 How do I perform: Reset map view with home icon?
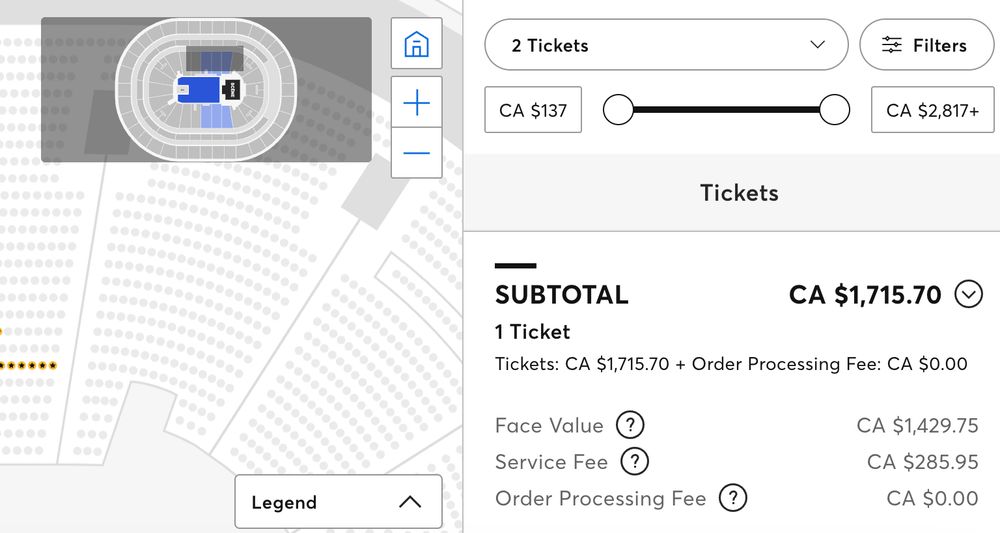point(416,44)
